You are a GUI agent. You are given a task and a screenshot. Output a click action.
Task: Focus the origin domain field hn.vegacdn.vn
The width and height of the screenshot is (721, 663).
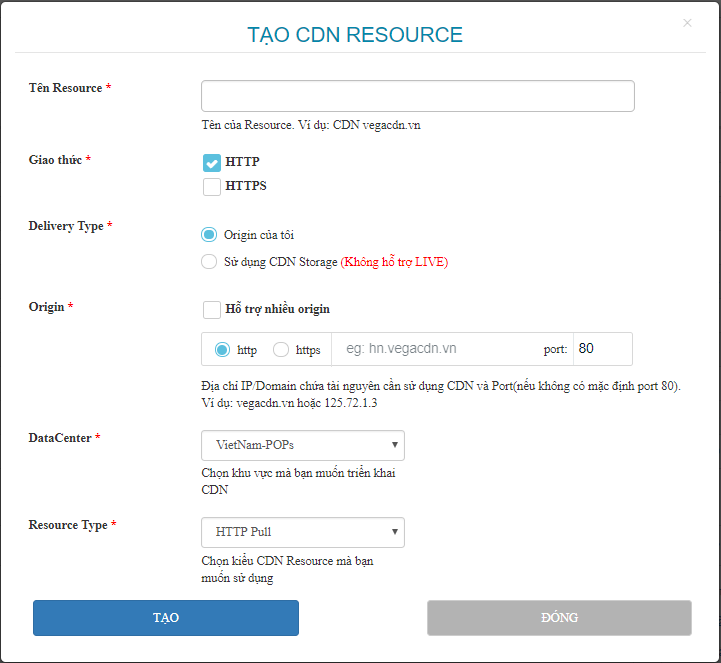[x=430, y=349]
